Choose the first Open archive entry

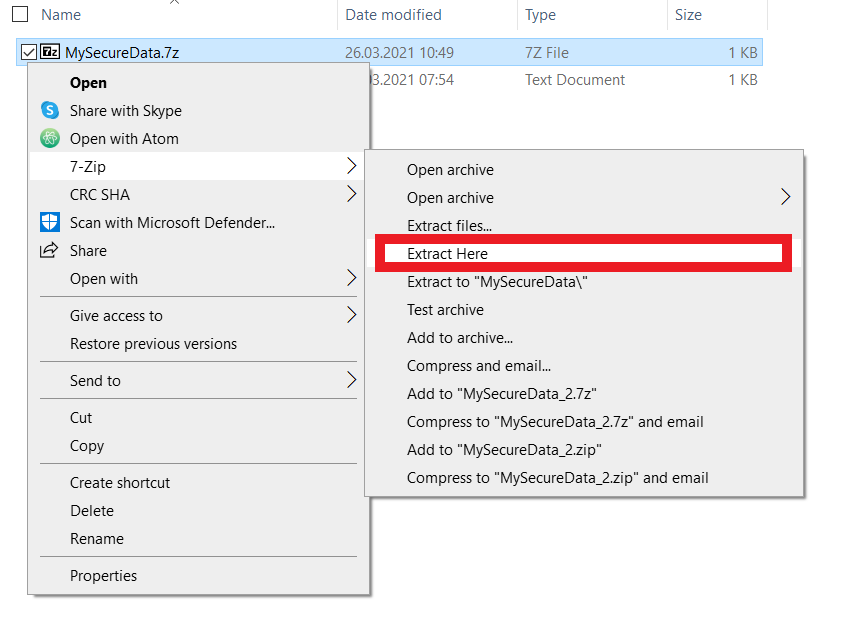tap(584, 170)
